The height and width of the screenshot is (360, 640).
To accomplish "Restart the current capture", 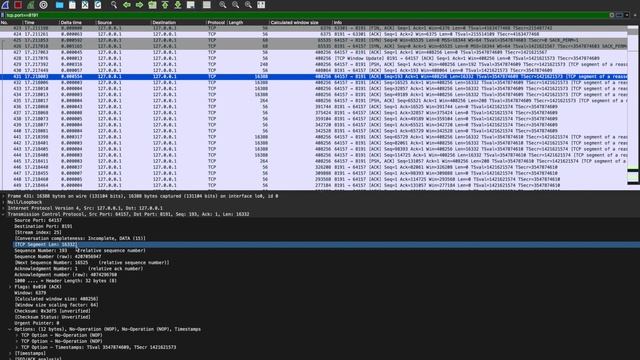I will 31,5.
